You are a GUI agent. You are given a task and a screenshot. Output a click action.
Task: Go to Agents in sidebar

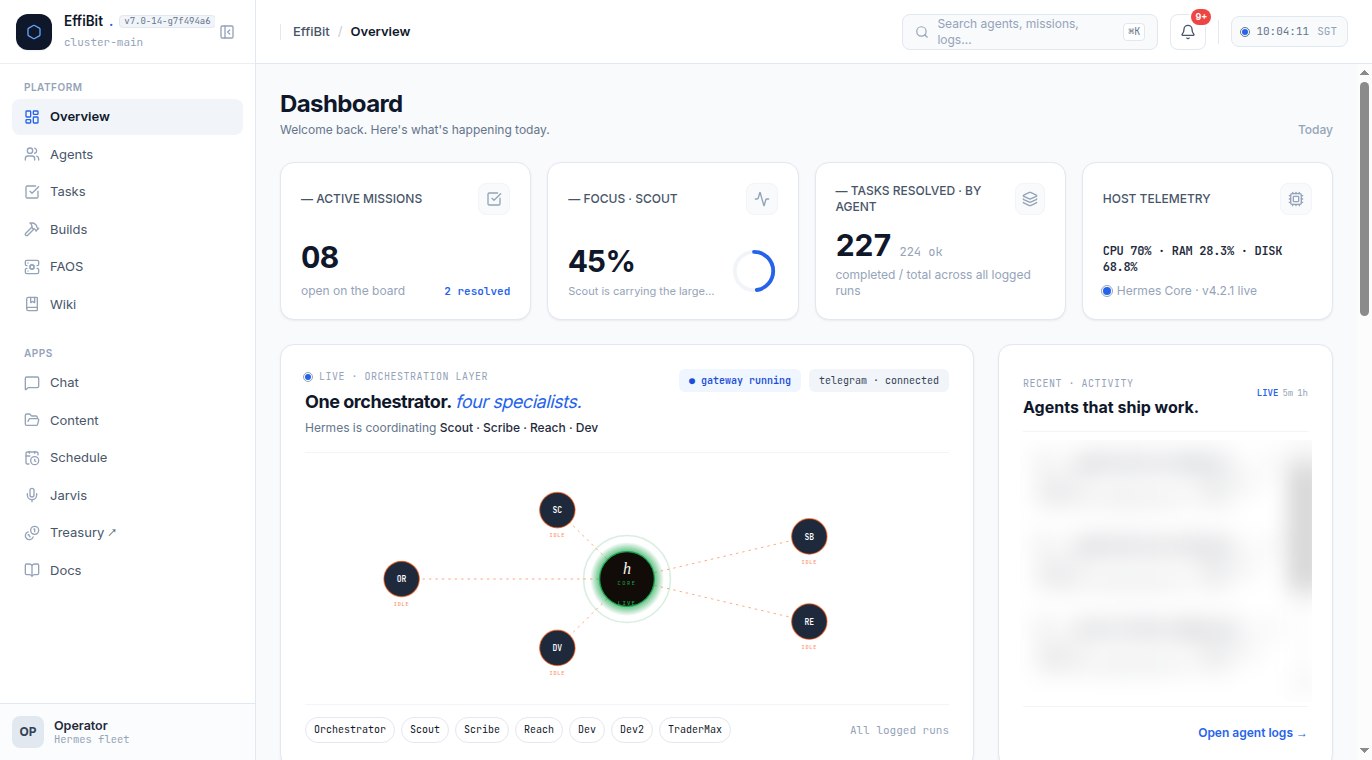pos(127,155)
